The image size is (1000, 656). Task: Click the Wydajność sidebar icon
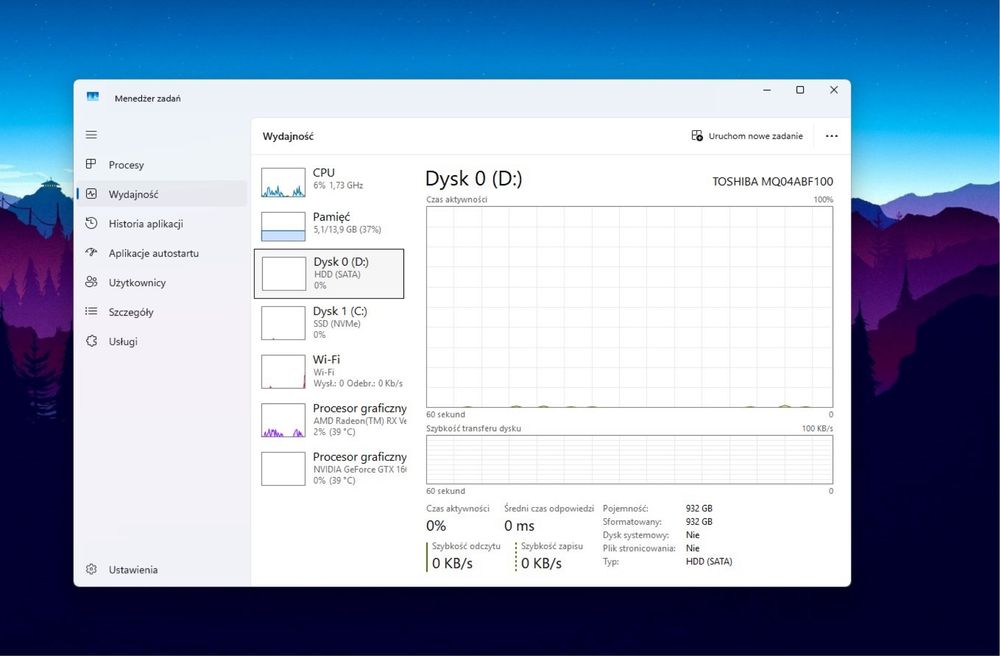coord(91,194)
